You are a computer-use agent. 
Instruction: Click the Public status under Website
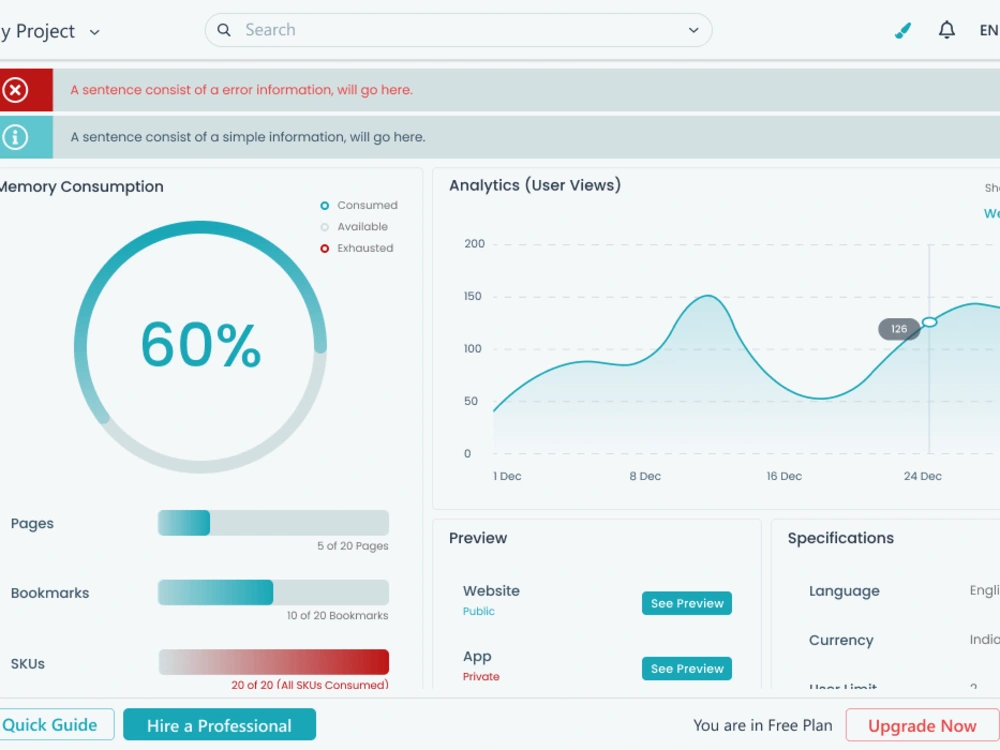pyautogui.click(x=478, y=611)
